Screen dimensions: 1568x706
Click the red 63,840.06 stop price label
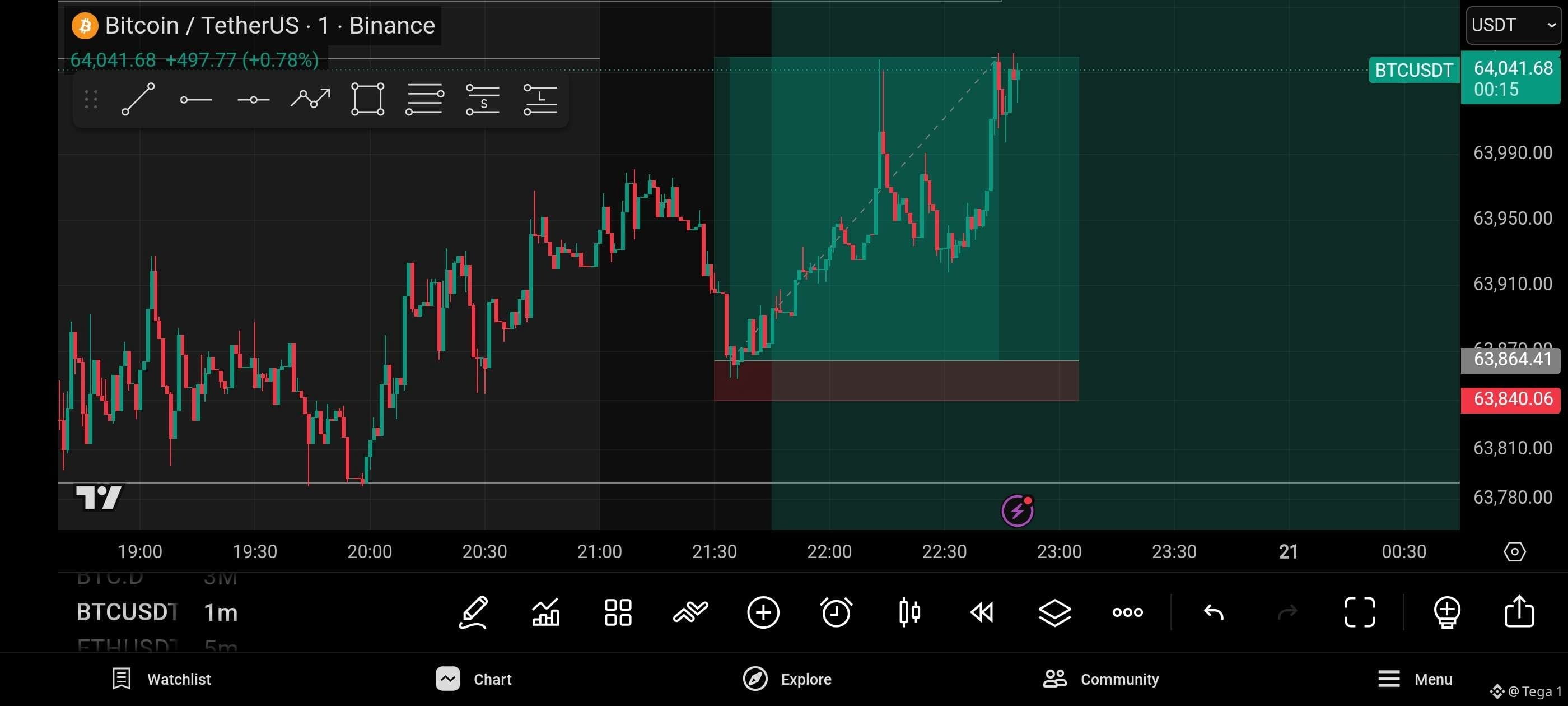click(1511, 400)
